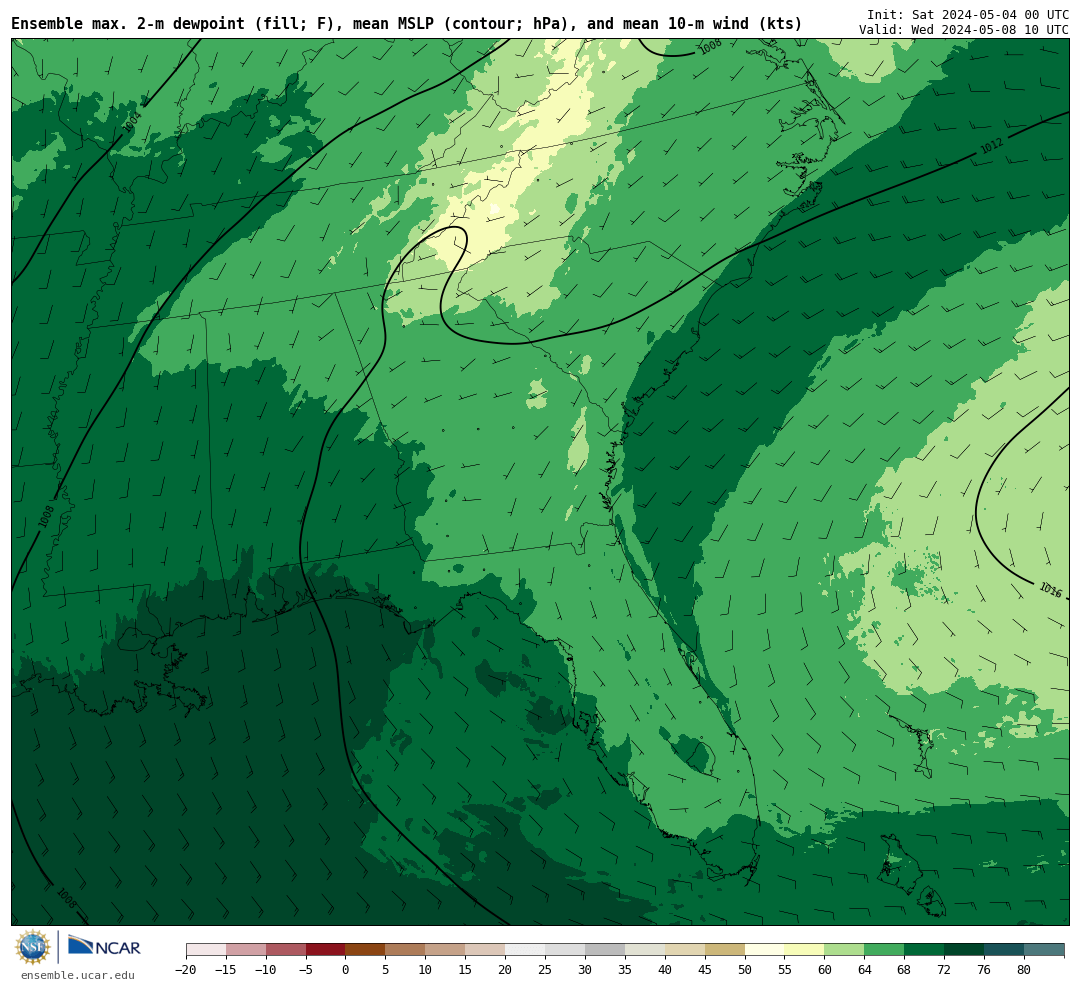This screenshot has width=1080, height=988.
Task: Click the Valid: Wed 2024-05-08 10 UTC text
Action: (964, 30)
